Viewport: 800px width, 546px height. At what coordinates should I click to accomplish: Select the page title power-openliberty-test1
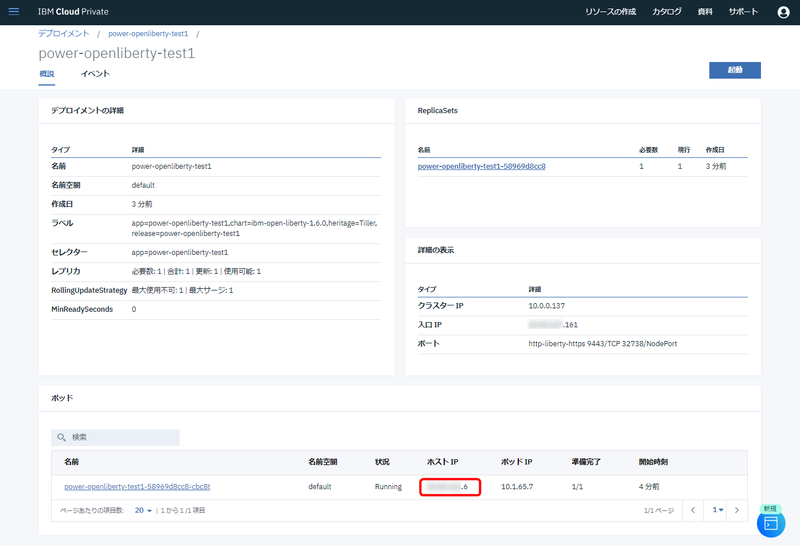pos(117,53)
